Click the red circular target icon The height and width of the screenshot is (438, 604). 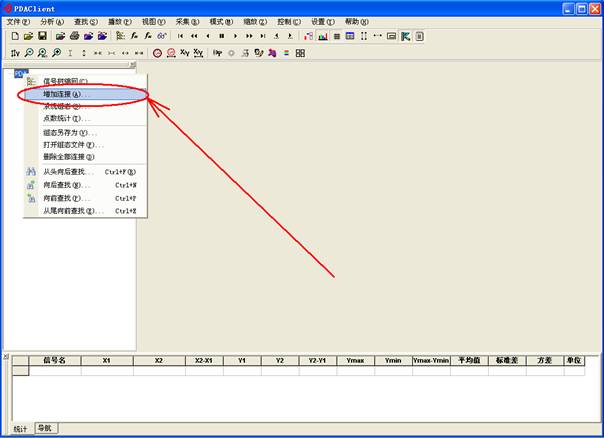[157, 52]
